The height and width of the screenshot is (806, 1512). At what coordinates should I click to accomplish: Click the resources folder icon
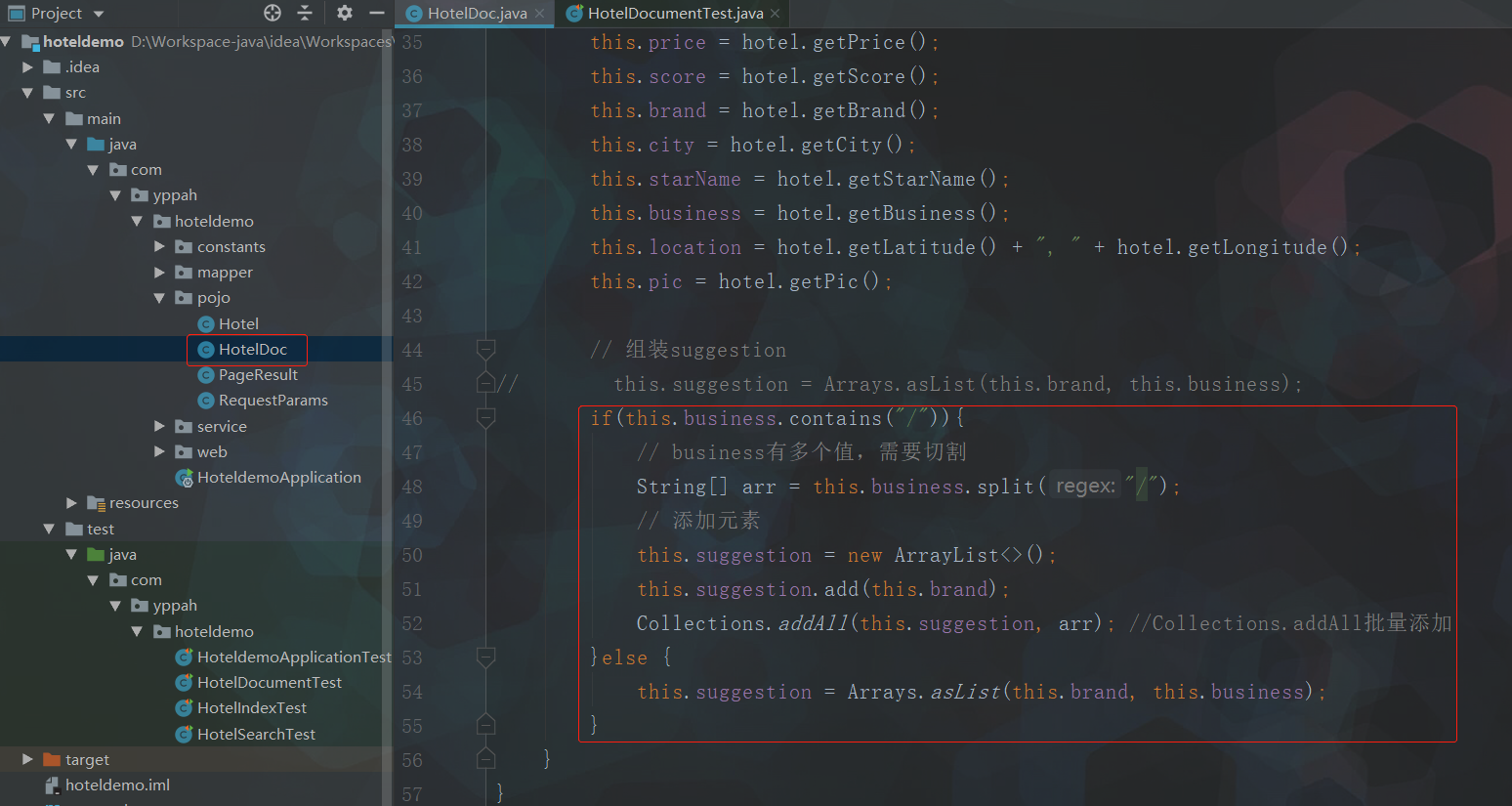coord(96,503)
